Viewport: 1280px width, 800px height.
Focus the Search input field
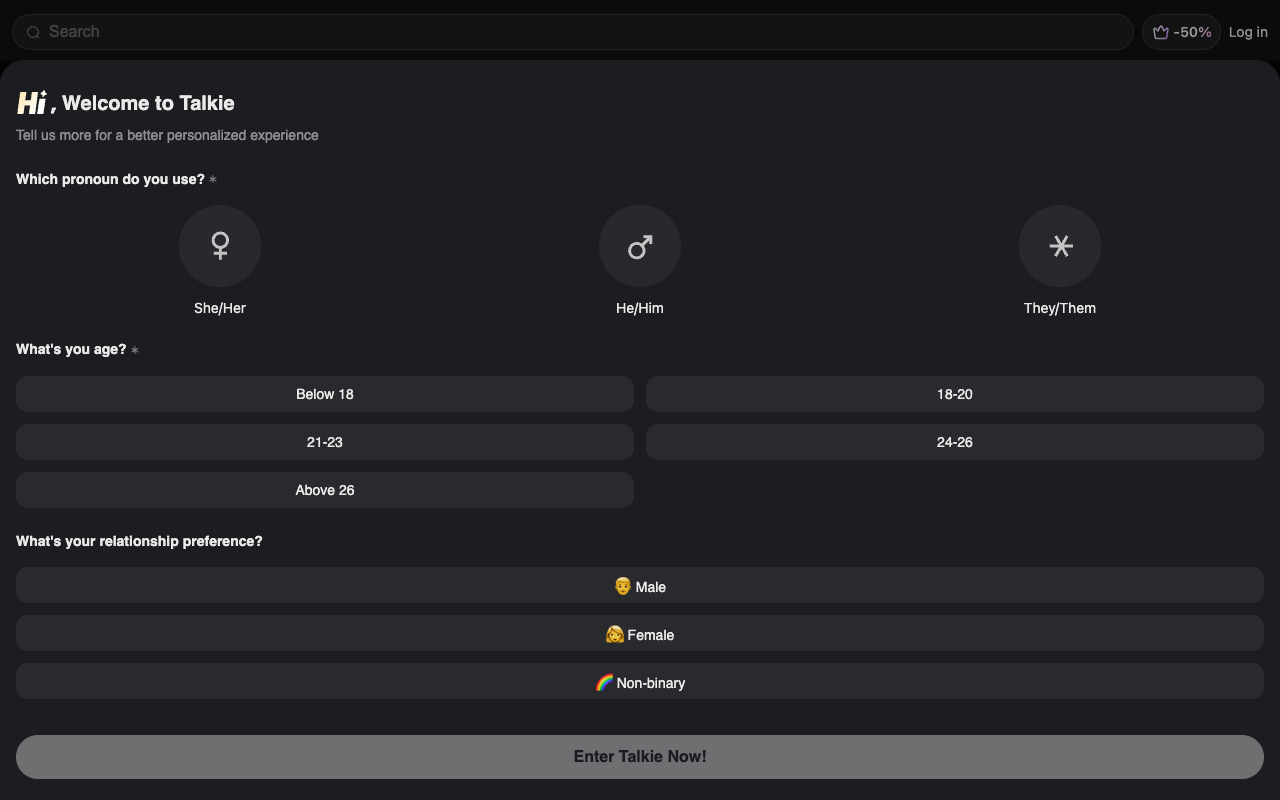pyautogui.click(x=573, y=32)
